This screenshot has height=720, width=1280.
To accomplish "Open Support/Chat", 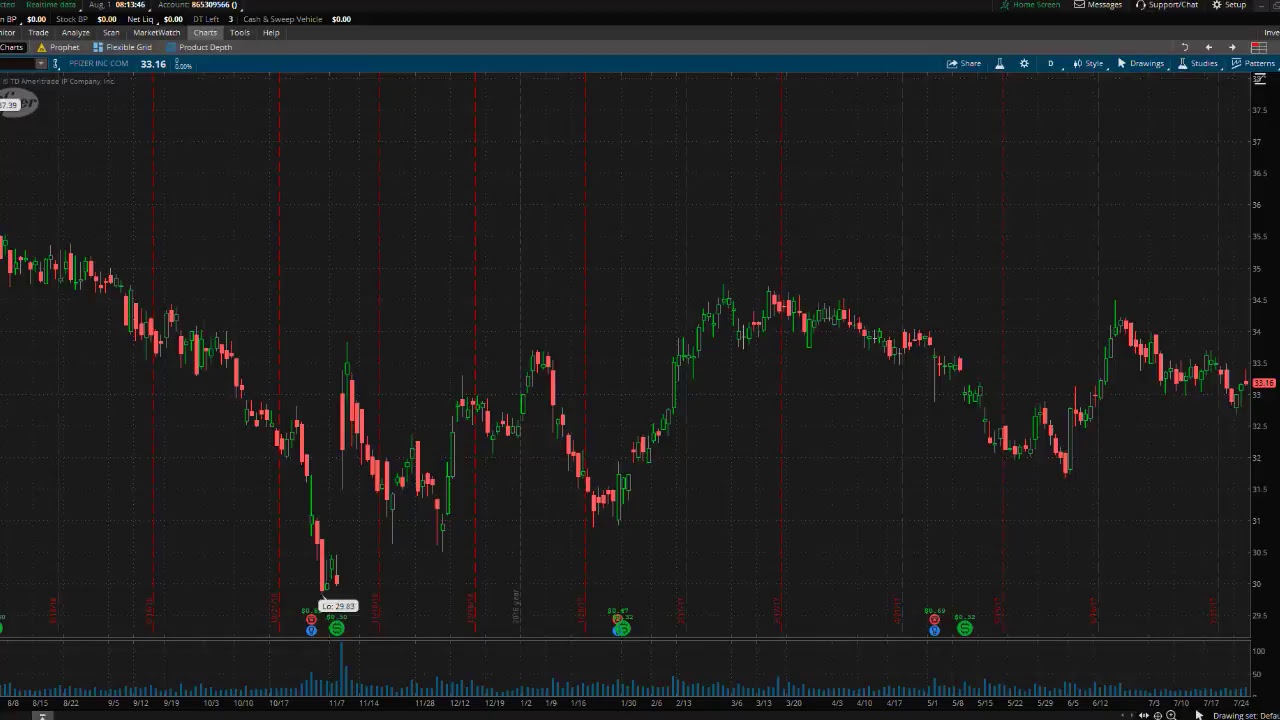I will 1166,5.
